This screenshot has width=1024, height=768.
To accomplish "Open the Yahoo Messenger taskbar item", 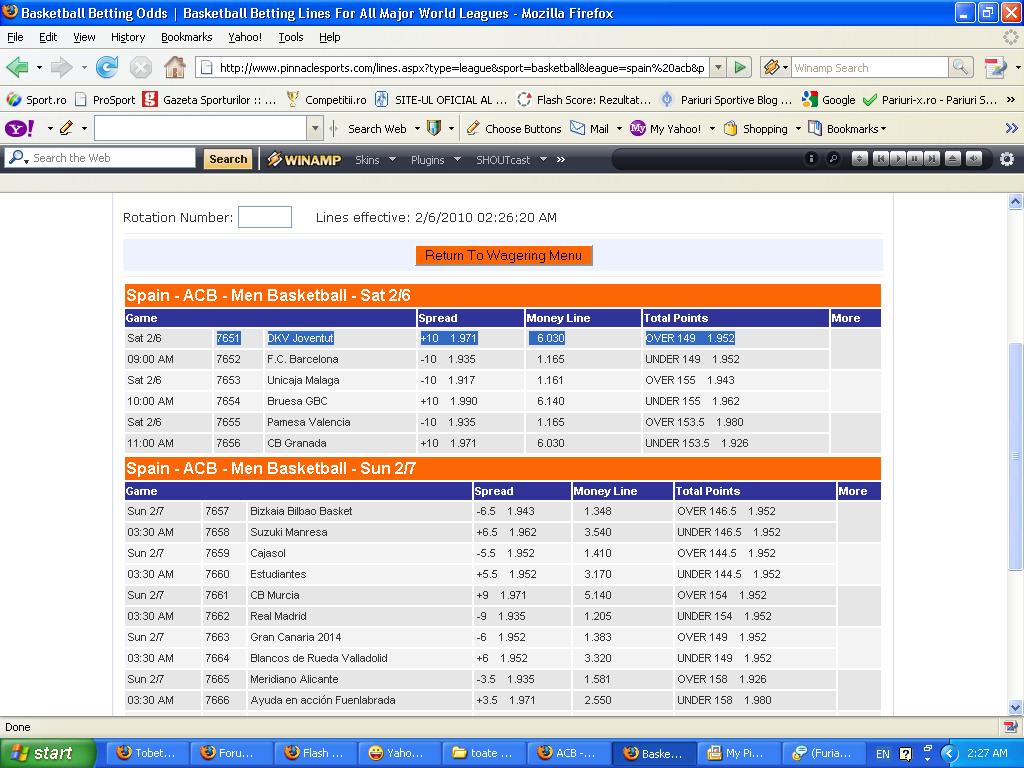I will pyautogui.click(x=398, y=753).
